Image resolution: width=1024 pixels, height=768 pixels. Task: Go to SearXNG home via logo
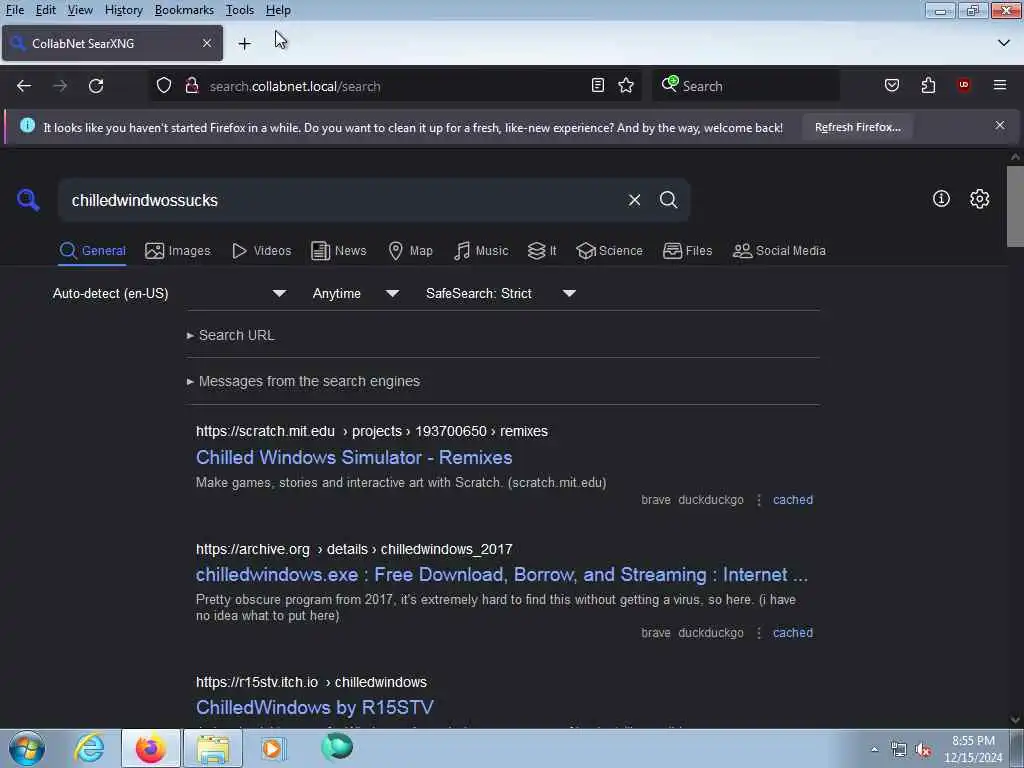pos(28,200)
